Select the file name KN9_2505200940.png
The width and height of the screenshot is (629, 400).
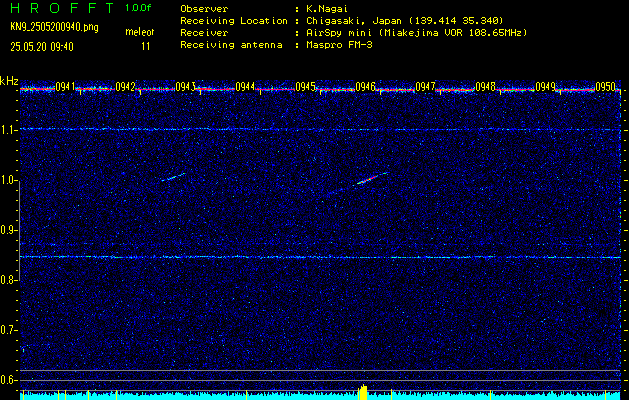pyautogui.click(x=54, y=27)
